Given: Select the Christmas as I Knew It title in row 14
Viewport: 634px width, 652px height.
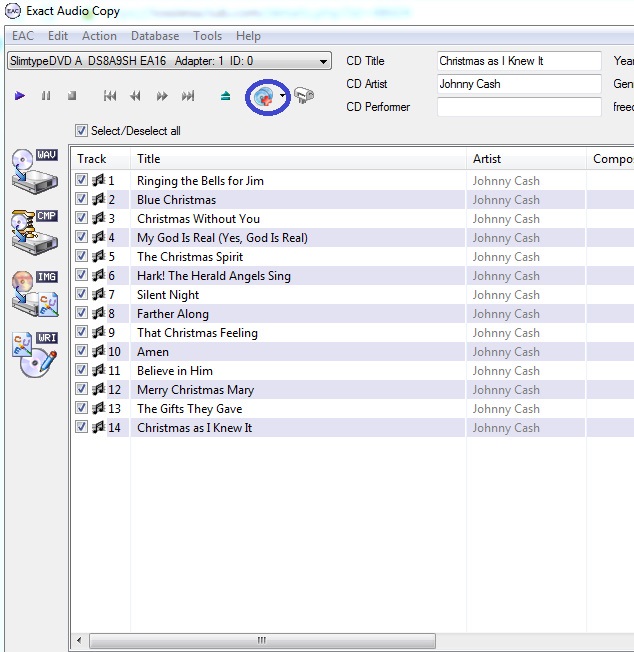Looking at the screenshot, I should click(195, 427).
